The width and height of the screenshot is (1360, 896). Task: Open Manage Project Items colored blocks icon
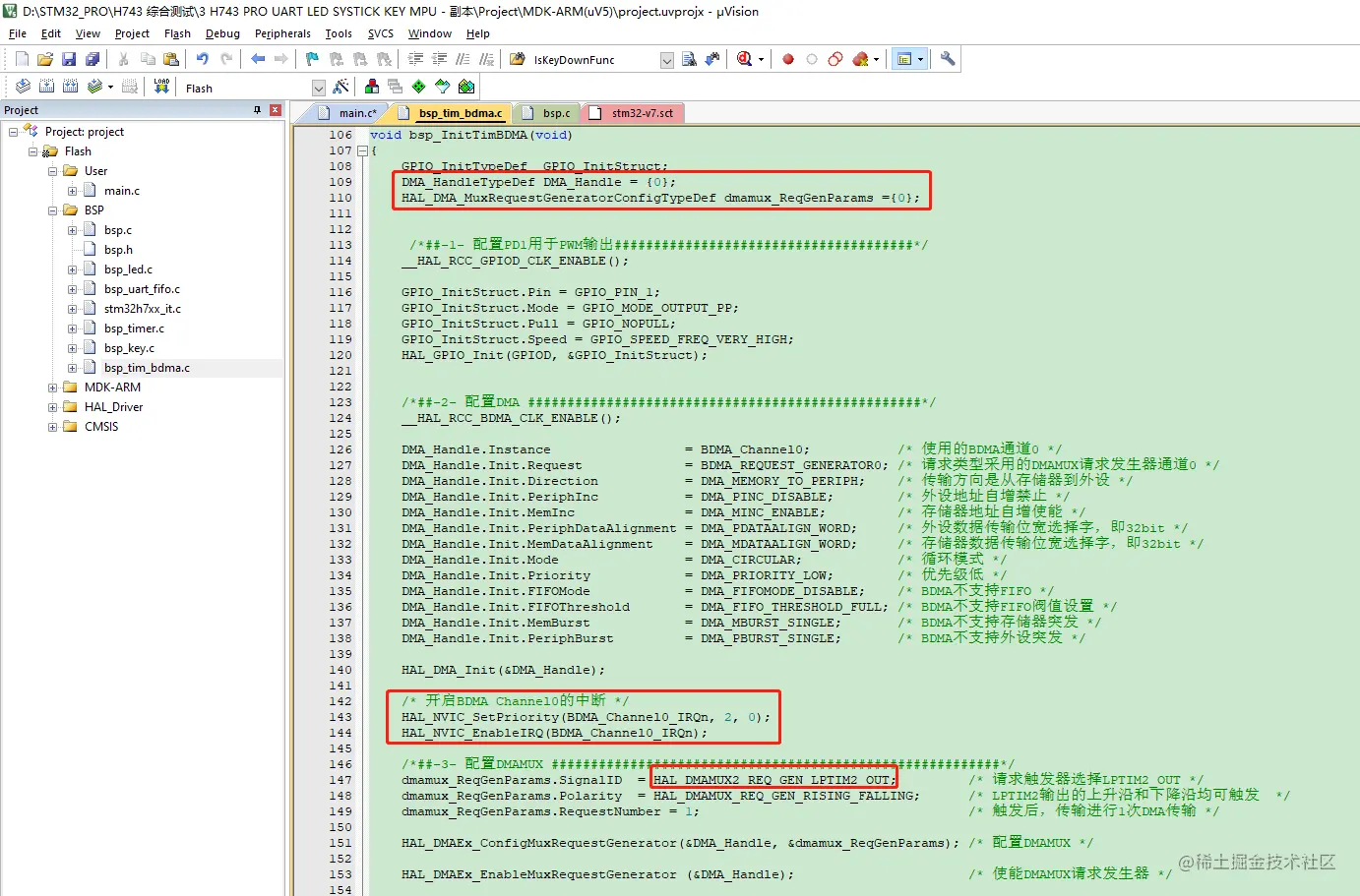point(371,87)
